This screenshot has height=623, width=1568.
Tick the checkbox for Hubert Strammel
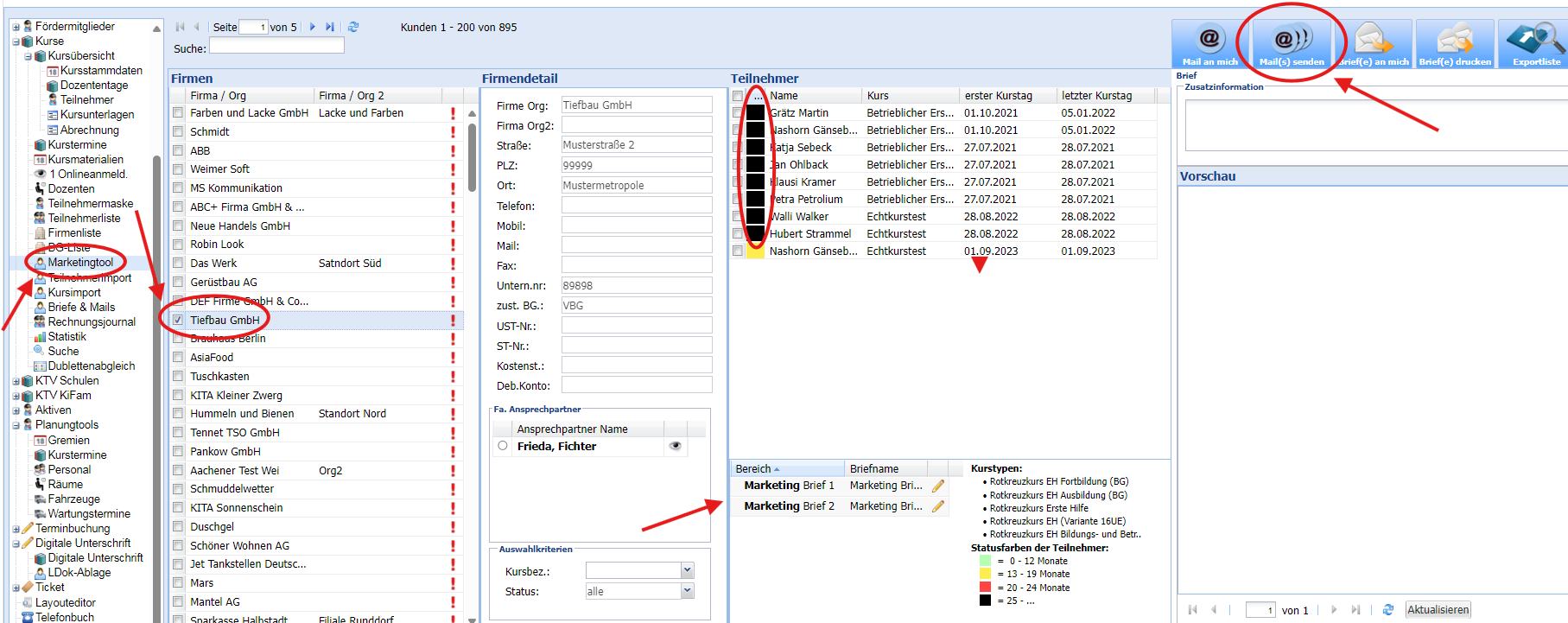(738, 234)
